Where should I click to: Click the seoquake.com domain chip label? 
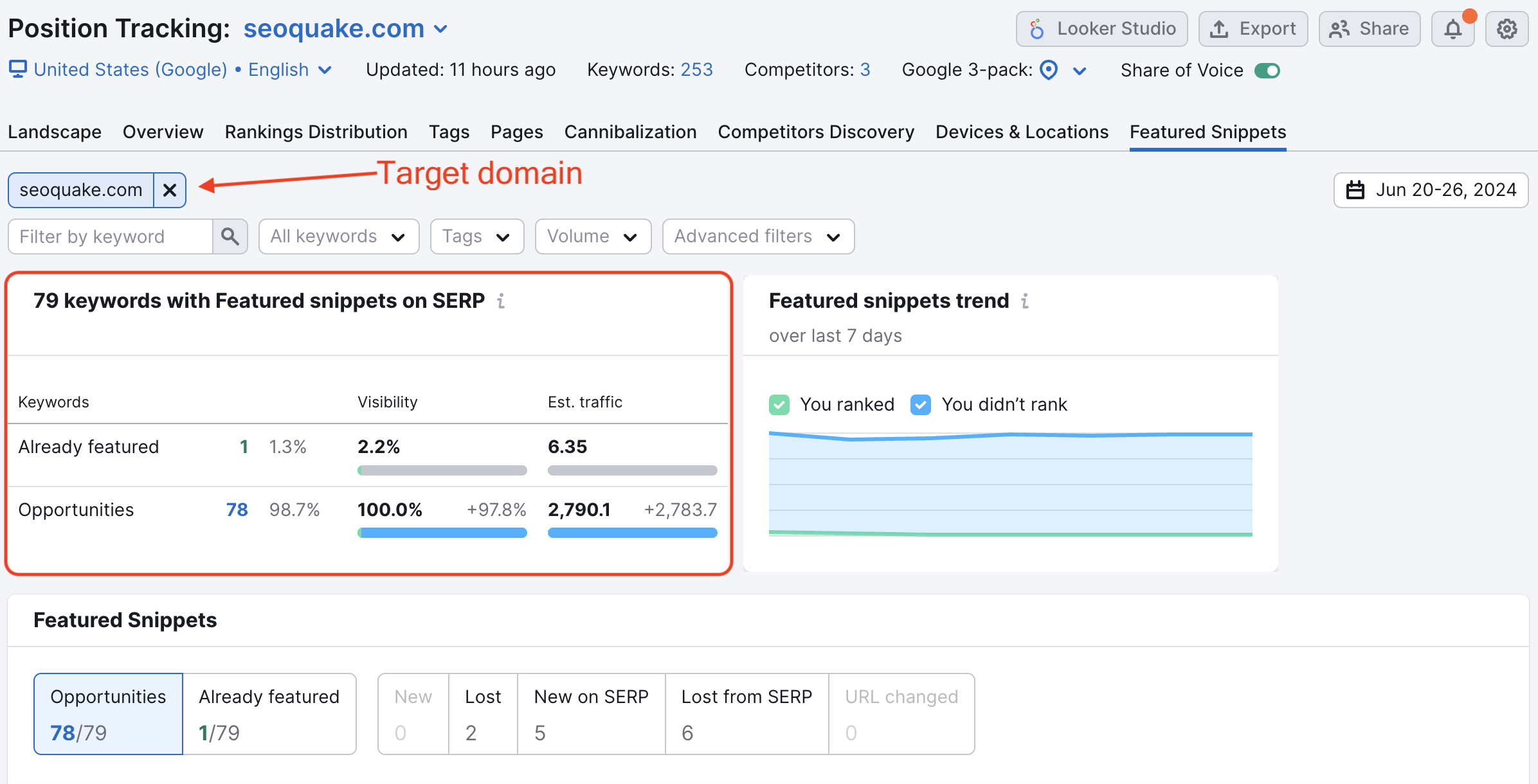81,190
